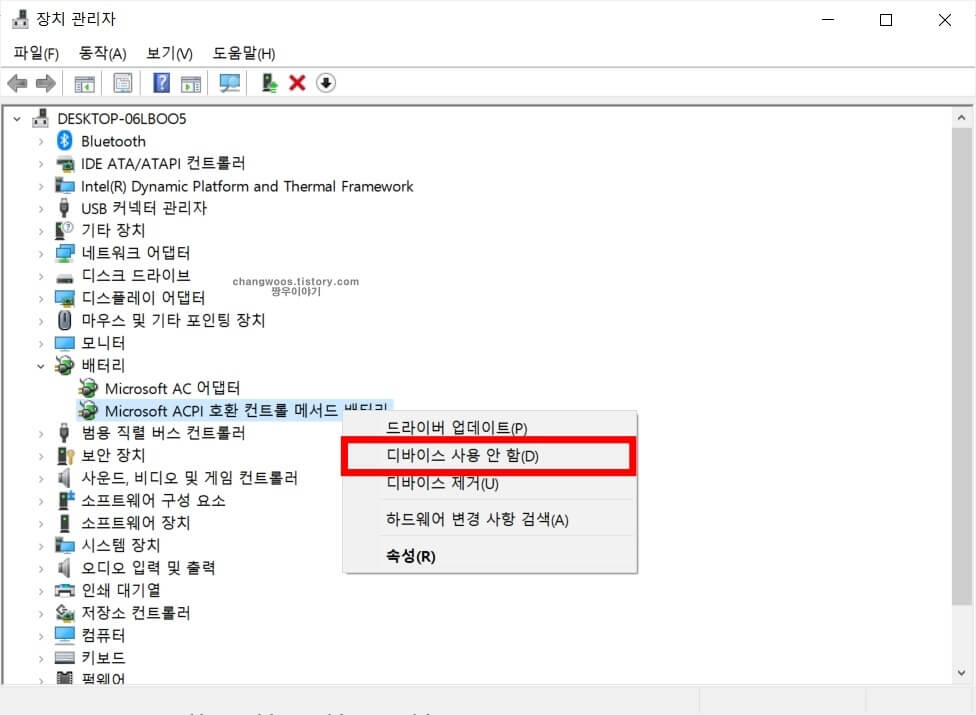Click 속성(R) in the context menu
Image resolution: width=976 pixels, height=715 pixels.
coord(411,556)
